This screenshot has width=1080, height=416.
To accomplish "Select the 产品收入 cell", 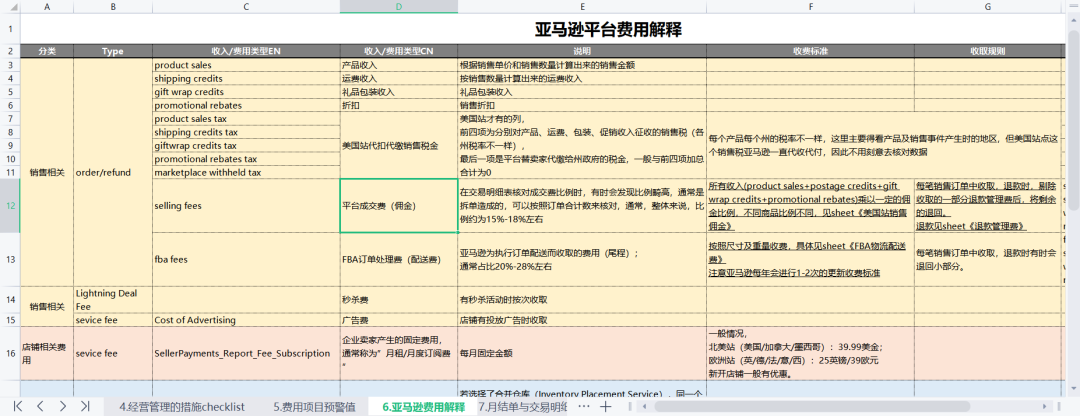I will 399,65.
